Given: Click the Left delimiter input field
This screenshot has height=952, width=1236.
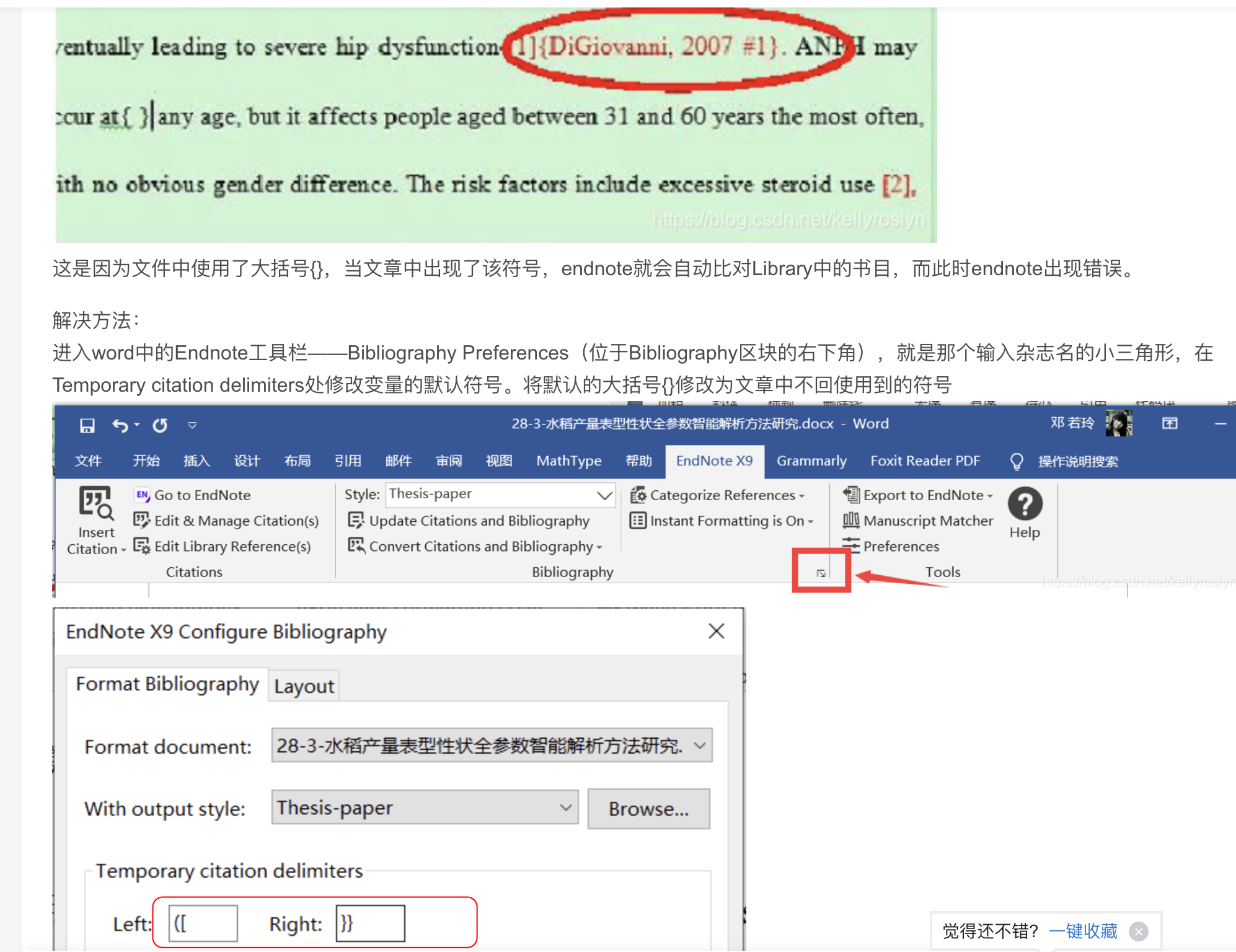Looking at the screenshot, I should pyautogui.click(x=203, y=923).
